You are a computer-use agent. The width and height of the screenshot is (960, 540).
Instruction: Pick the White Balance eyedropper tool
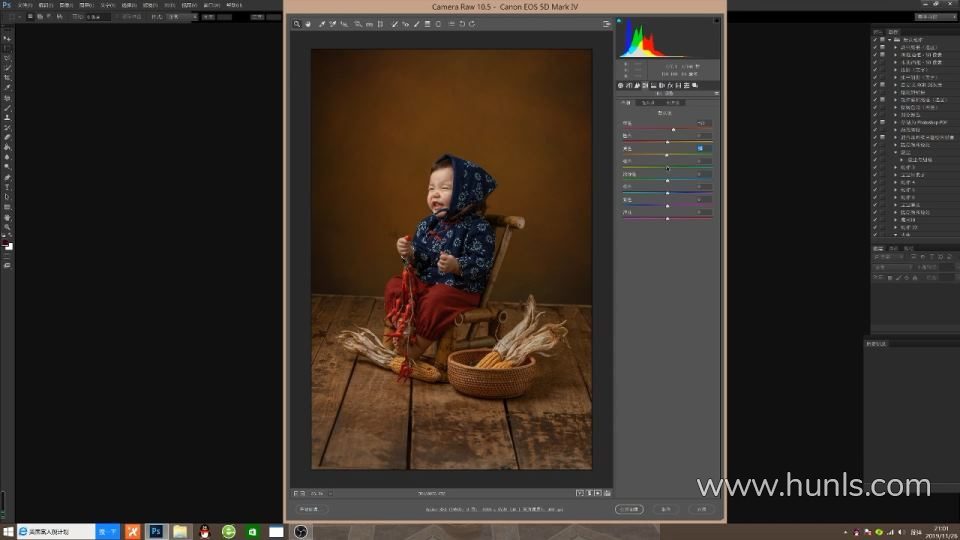322,24
